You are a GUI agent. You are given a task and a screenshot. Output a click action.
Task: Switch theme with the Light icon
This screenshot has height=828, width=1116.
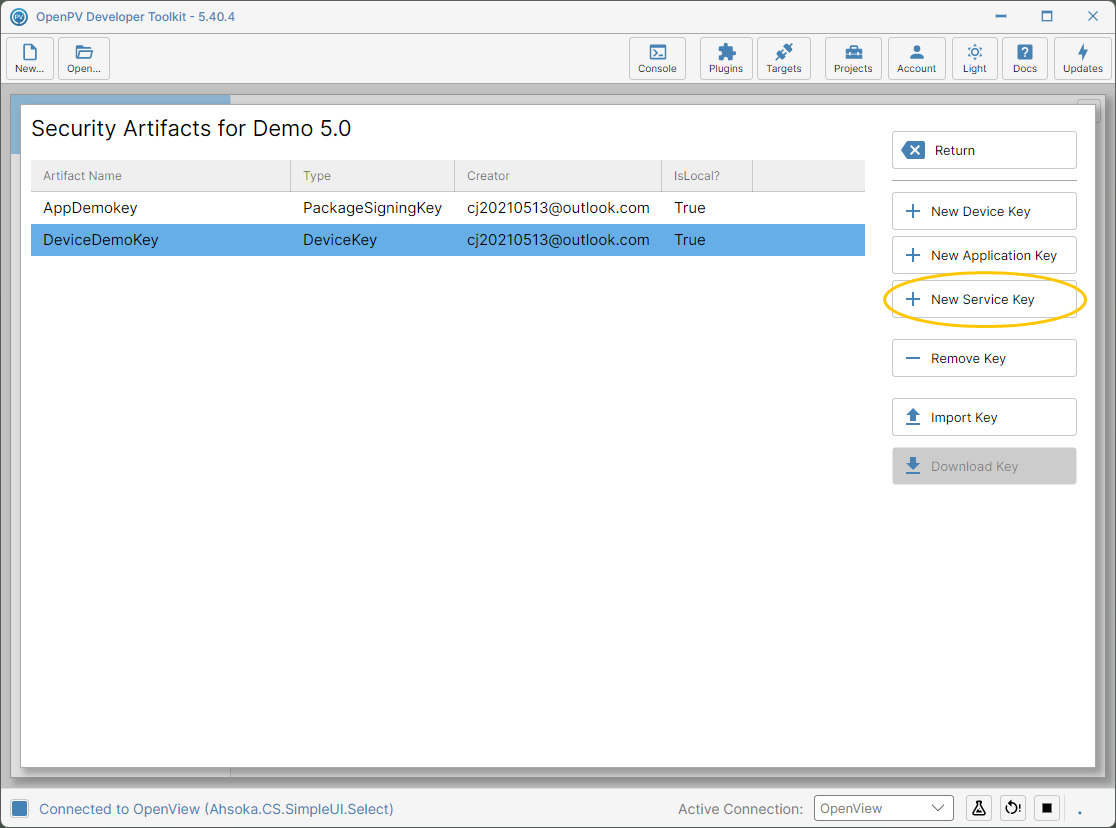(974, 58)
